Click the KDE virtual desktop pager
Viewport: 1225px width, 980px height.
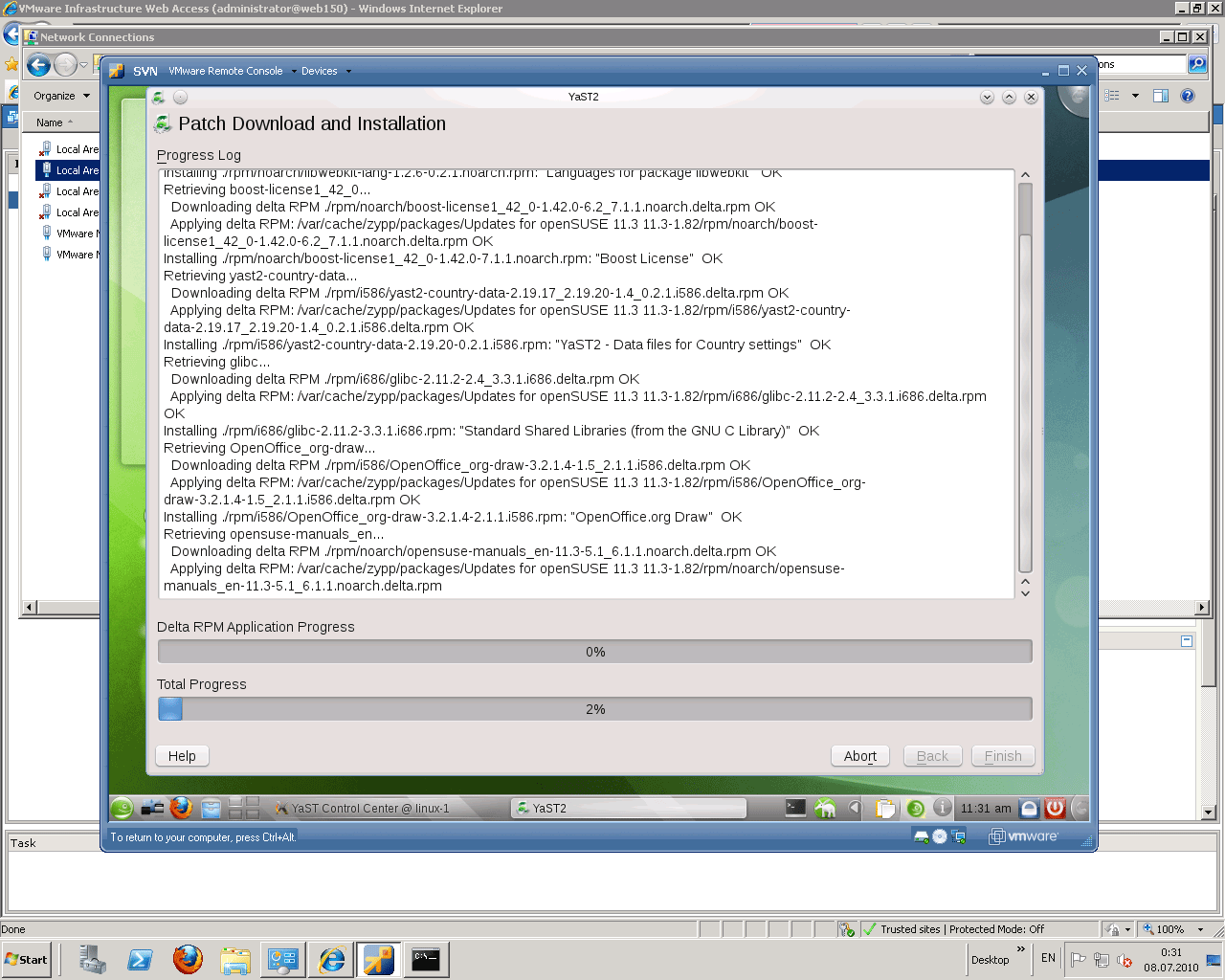pyautogui.click(x=244, y=808)
